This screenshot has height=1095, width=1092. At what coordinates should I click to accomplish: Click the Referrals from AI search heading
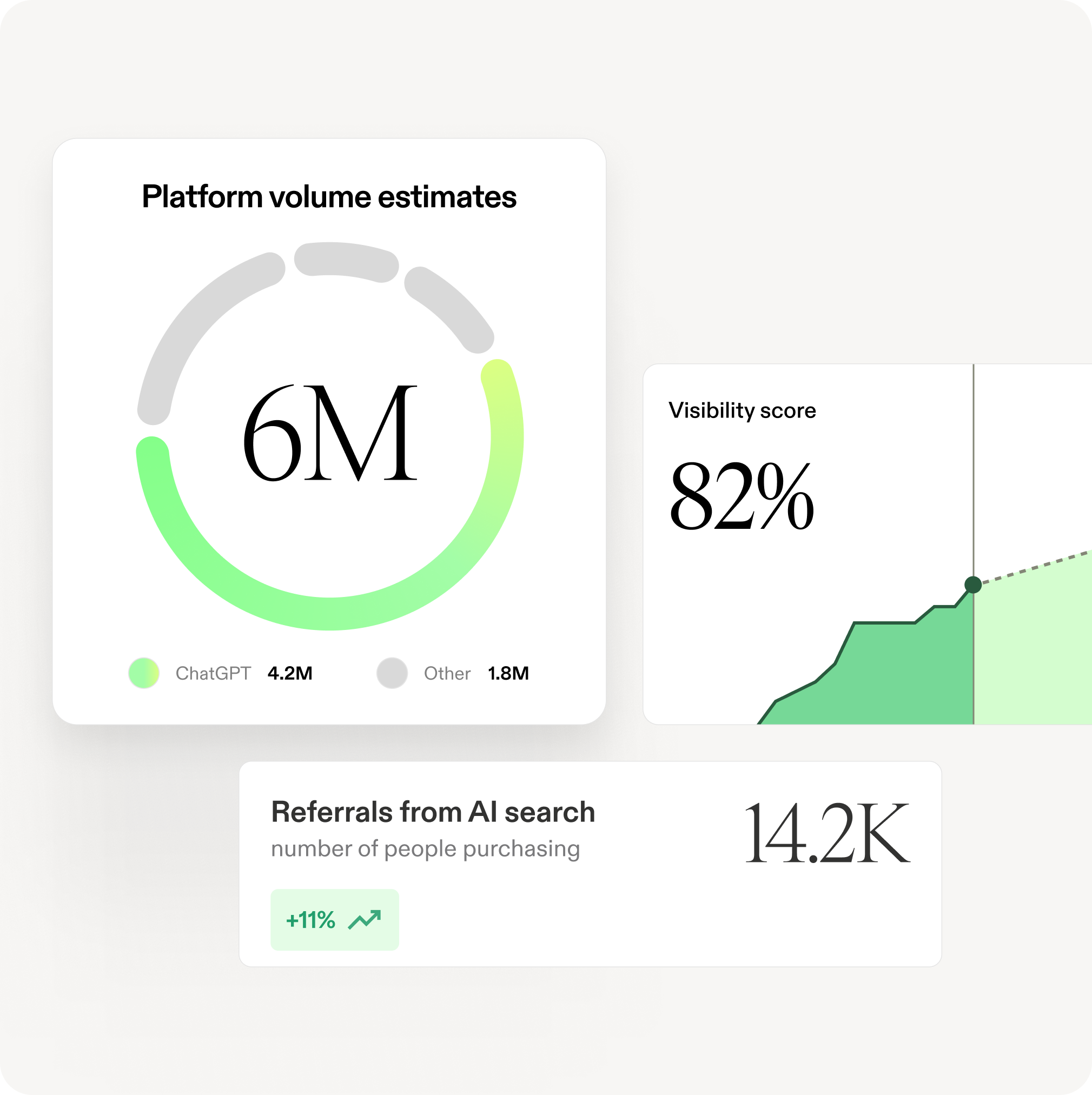433,812
